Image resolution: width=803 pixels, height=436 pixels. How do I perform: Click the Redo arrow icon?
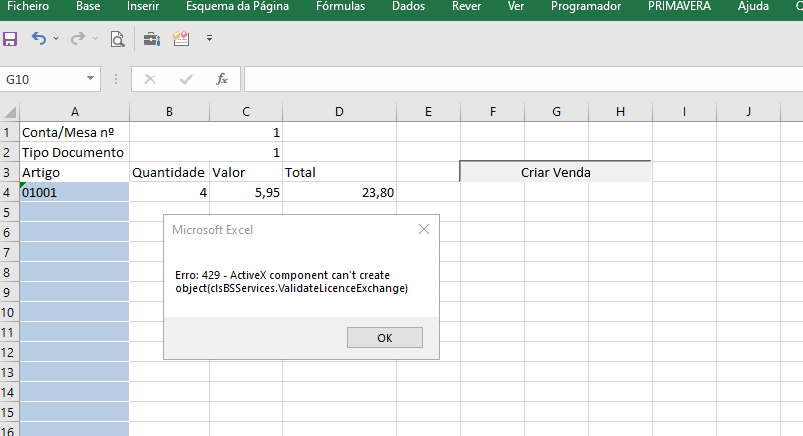pos(77,40)
